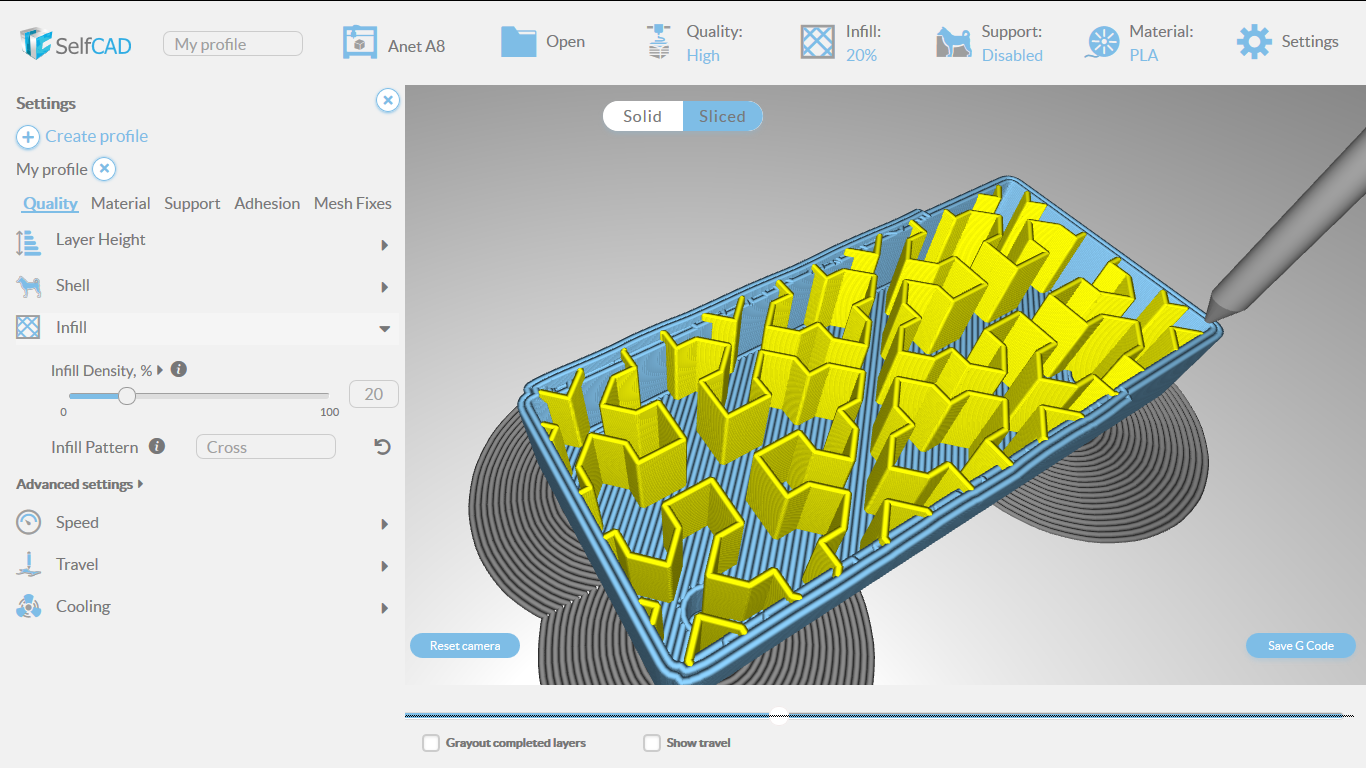The height and width of the screenshot is (768, 1366).
Task: Expand the Shell section arrow
Action: 385,288
